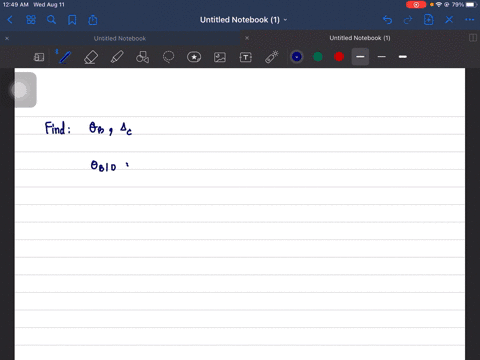Choose the red pen color
The image size is (480, 360).
point(339,57)
